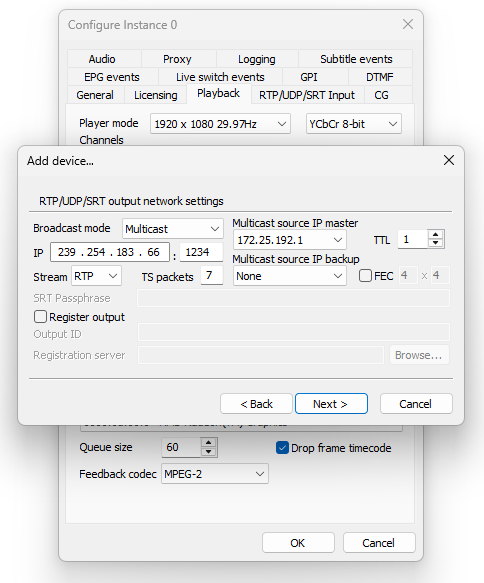Screen dimensions: 484x583
Task: Open the Feedback codec dropdown
Action: (215, 474)
